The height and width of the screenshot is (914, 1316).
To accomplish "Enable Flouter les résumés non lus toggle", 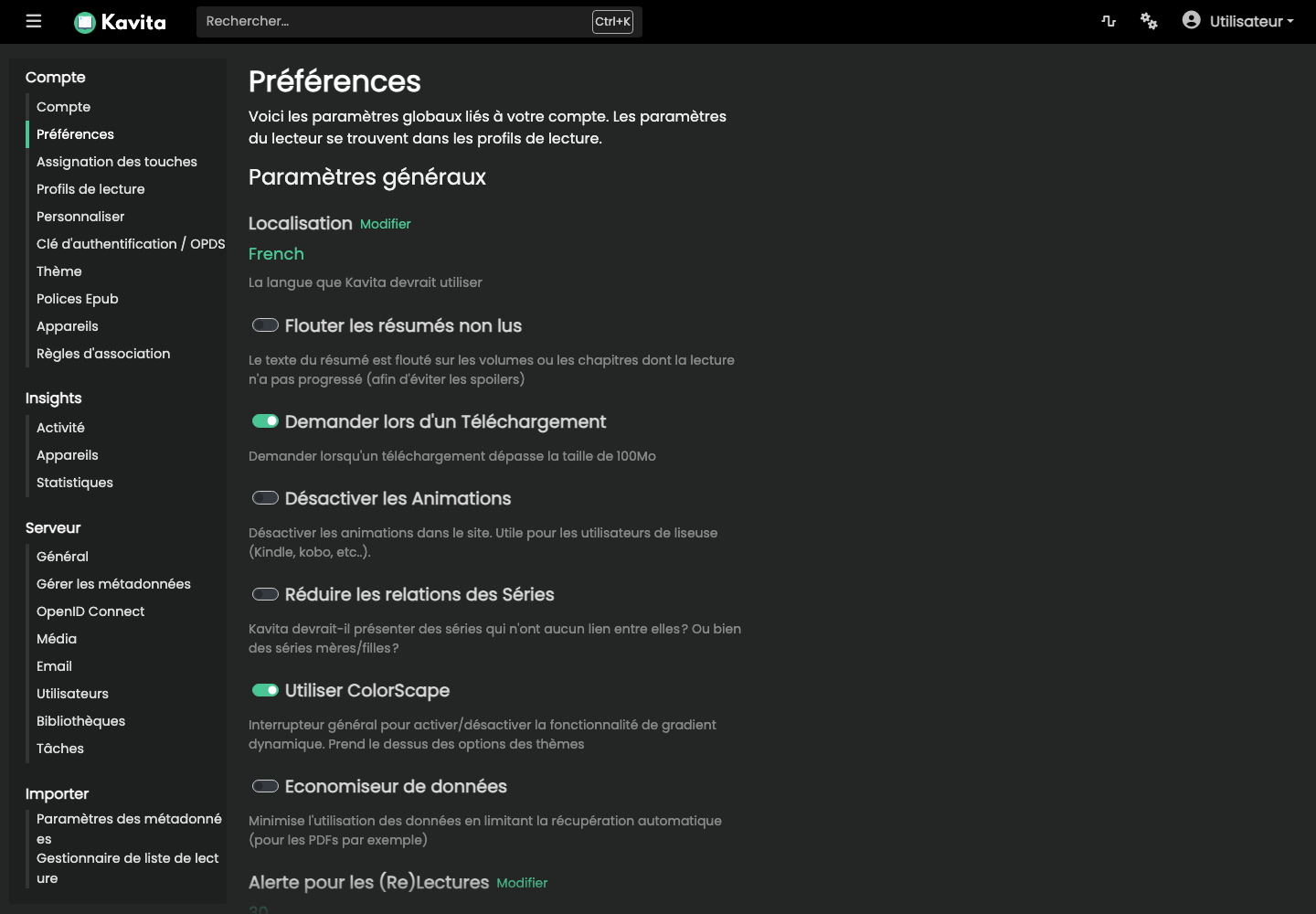I will pyautogui.click(x=265, y=325).
